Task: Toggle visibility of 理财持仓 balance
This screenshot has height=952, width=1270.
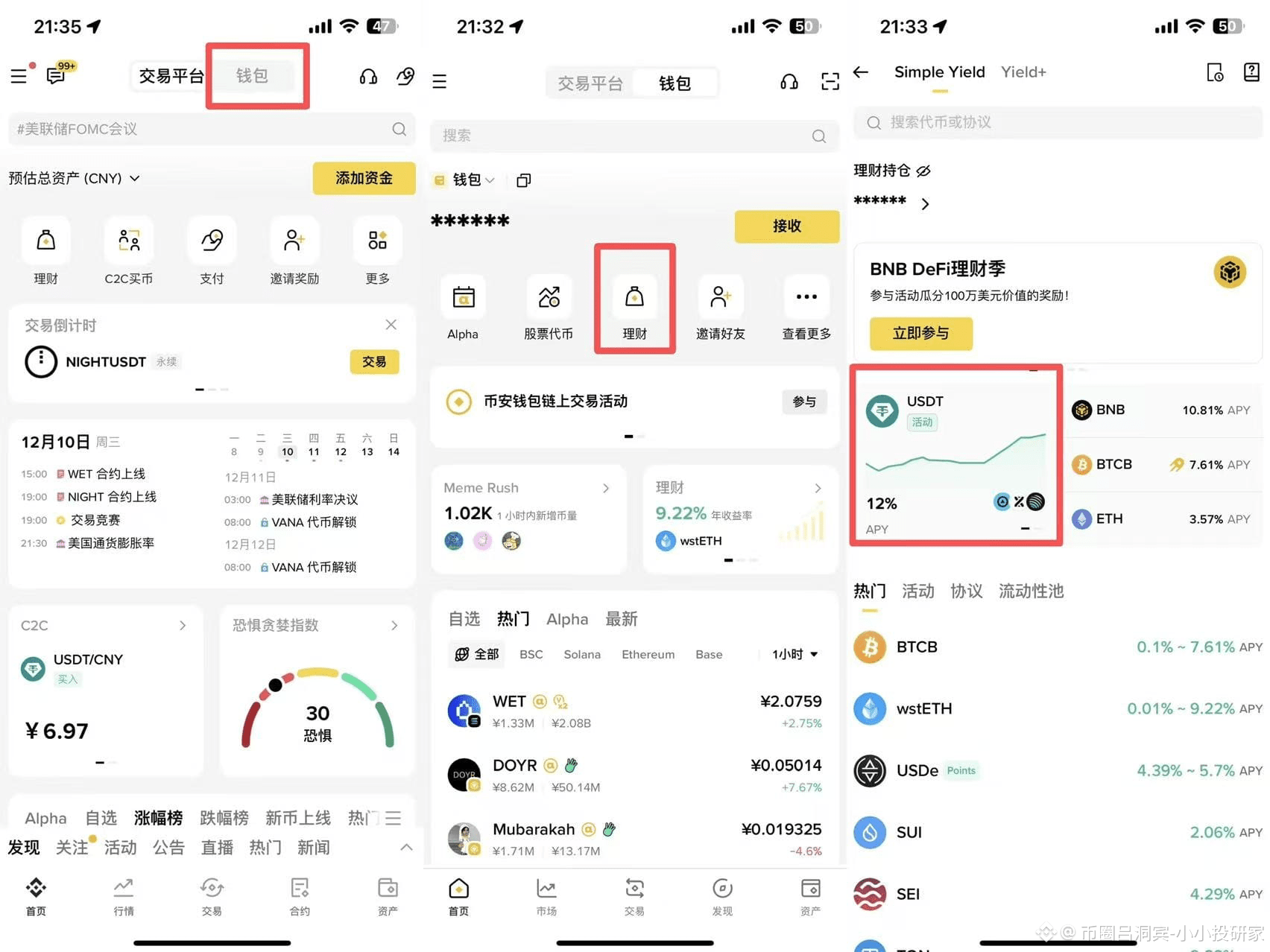Action: point(923,171)
